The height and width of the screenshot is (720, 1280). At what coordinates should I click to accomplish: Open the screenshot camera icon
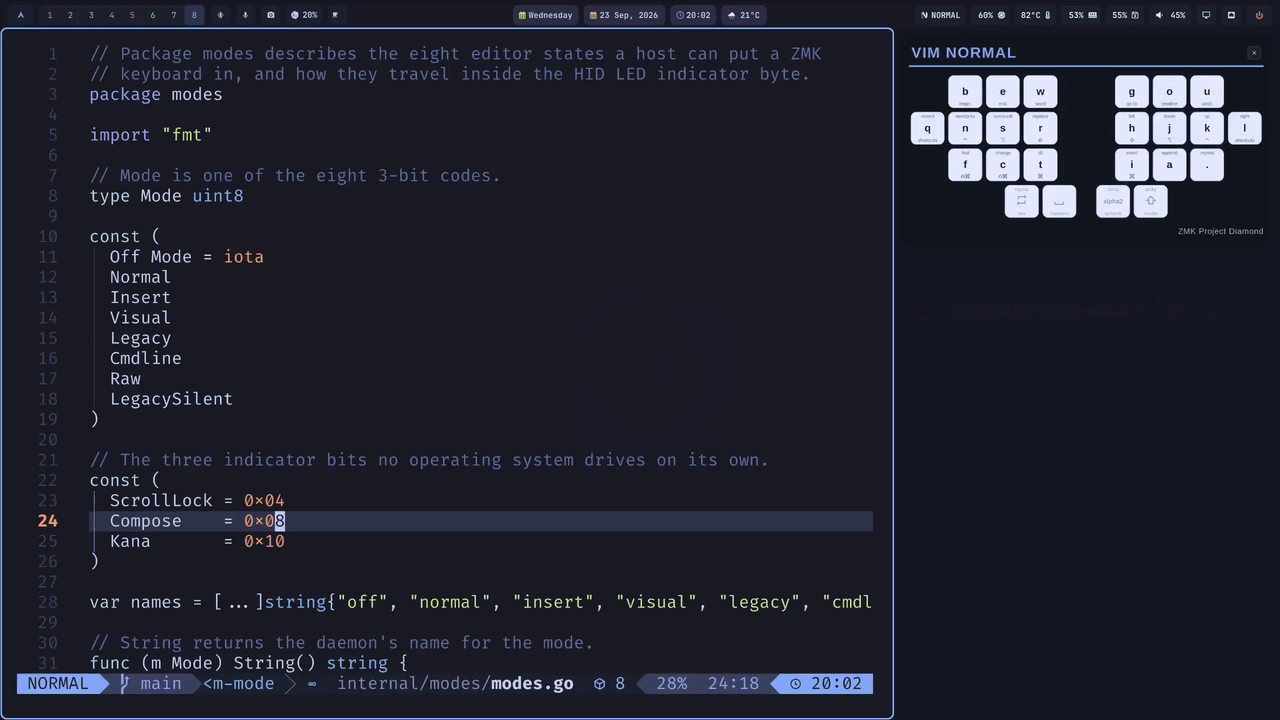tap(270, 15)
